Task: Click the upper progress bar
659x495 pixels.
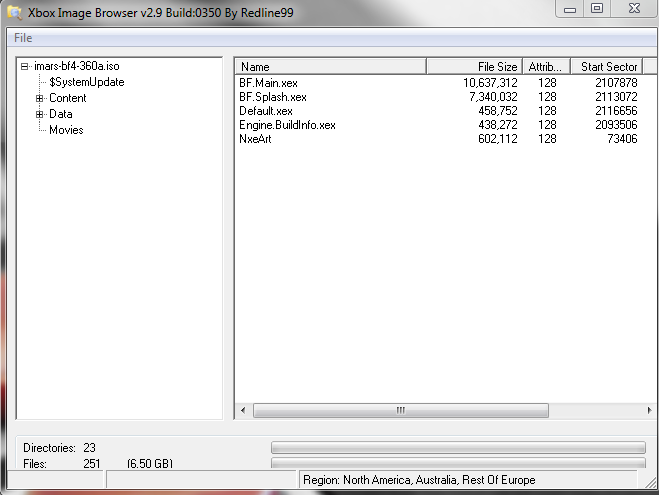Action: [x=458, y=448]
